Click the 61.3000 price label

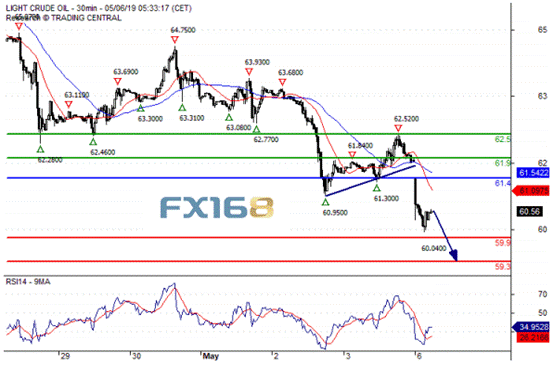386,199
